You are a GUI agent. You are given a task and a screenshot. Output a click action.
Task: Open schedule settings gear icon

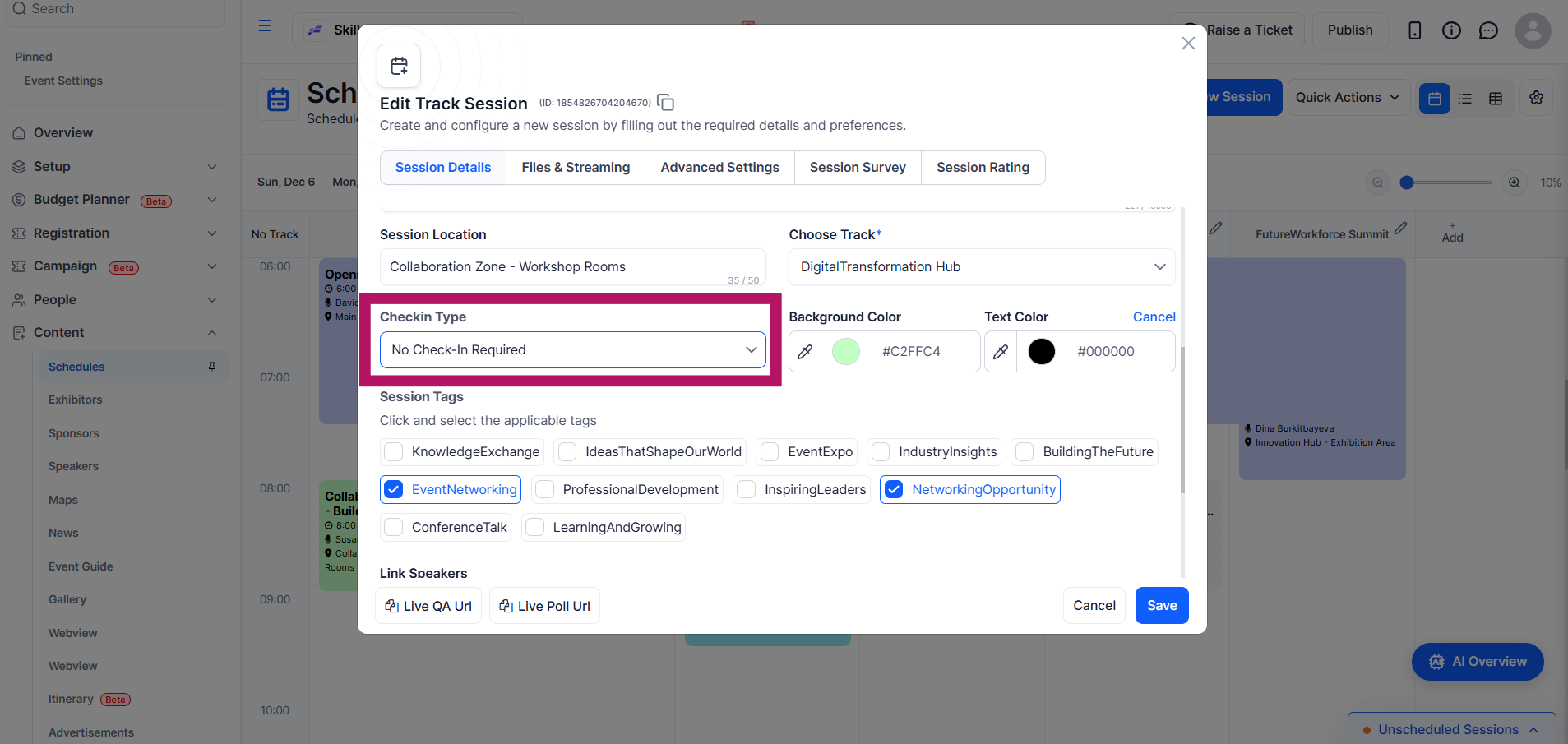1536,98
